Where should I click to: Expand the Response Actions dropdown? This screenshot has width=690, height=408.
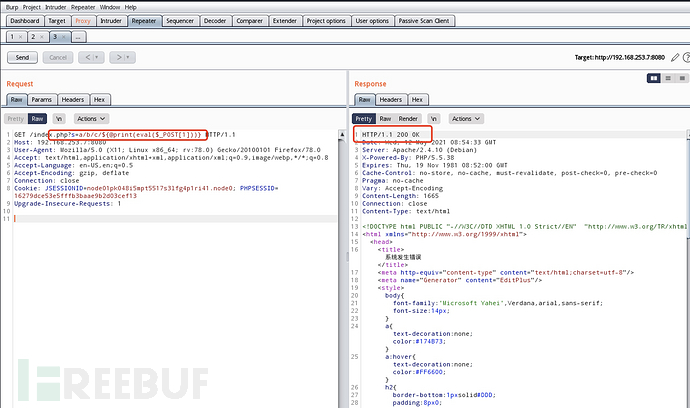(x=466, y=118)
